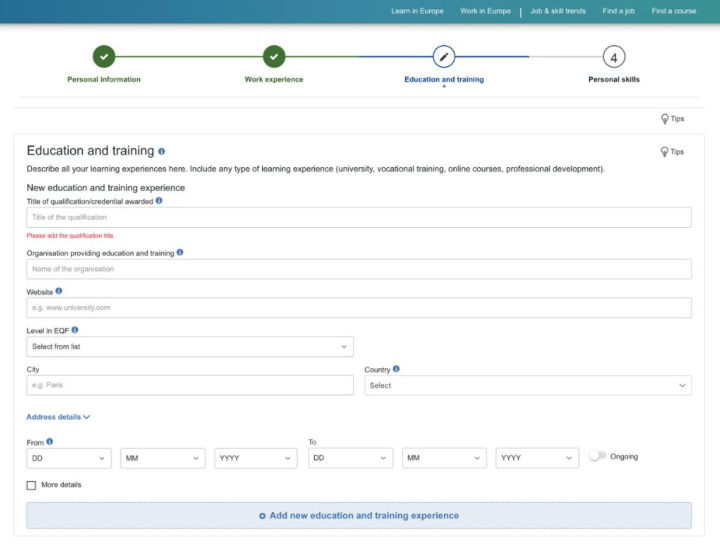Open the Level in EQF dropdown list
720x558 pixels.
click(190, 347)
